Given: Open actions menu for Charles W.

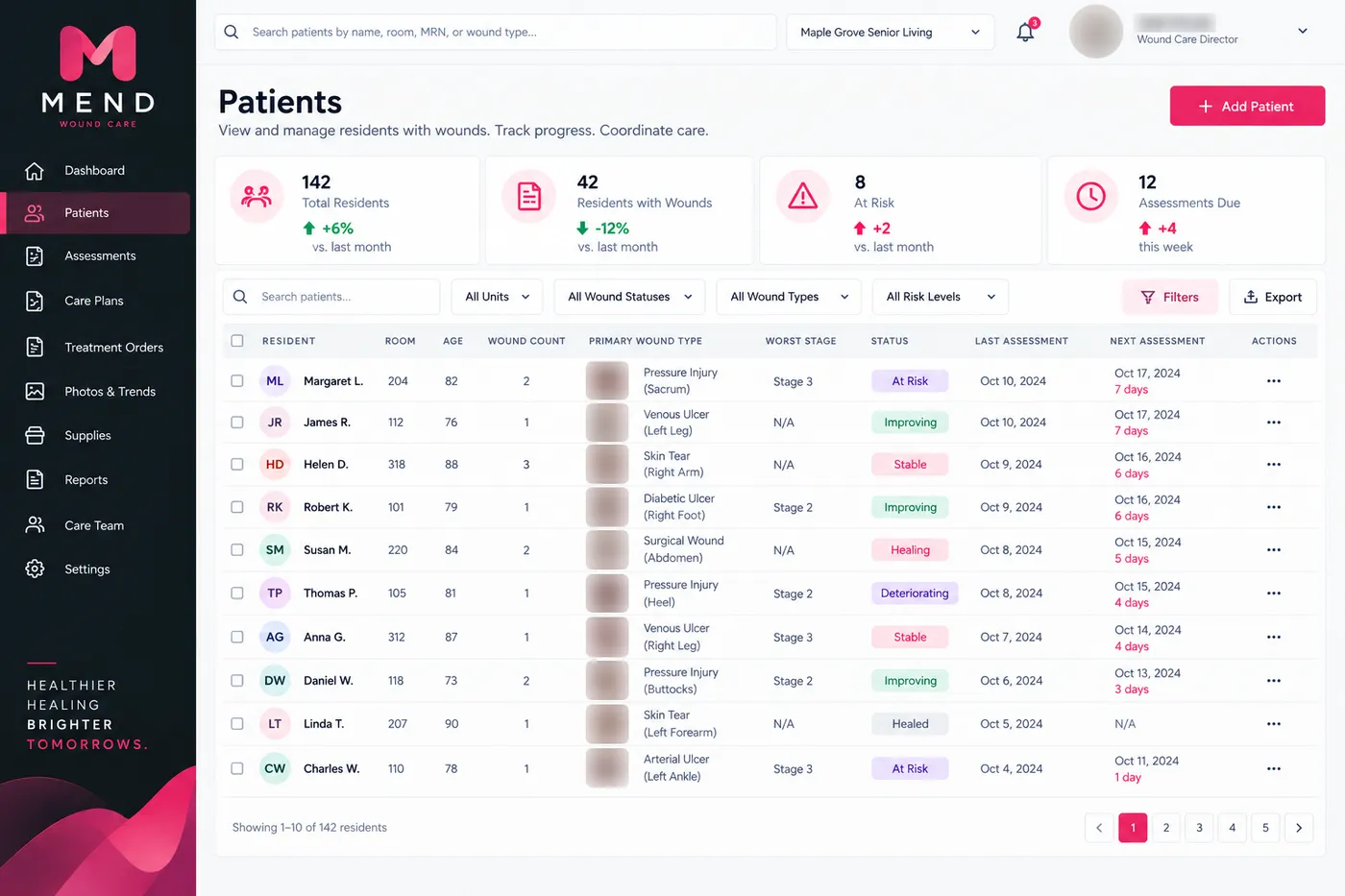Looking at the screenshot, I should [1274, 768].
